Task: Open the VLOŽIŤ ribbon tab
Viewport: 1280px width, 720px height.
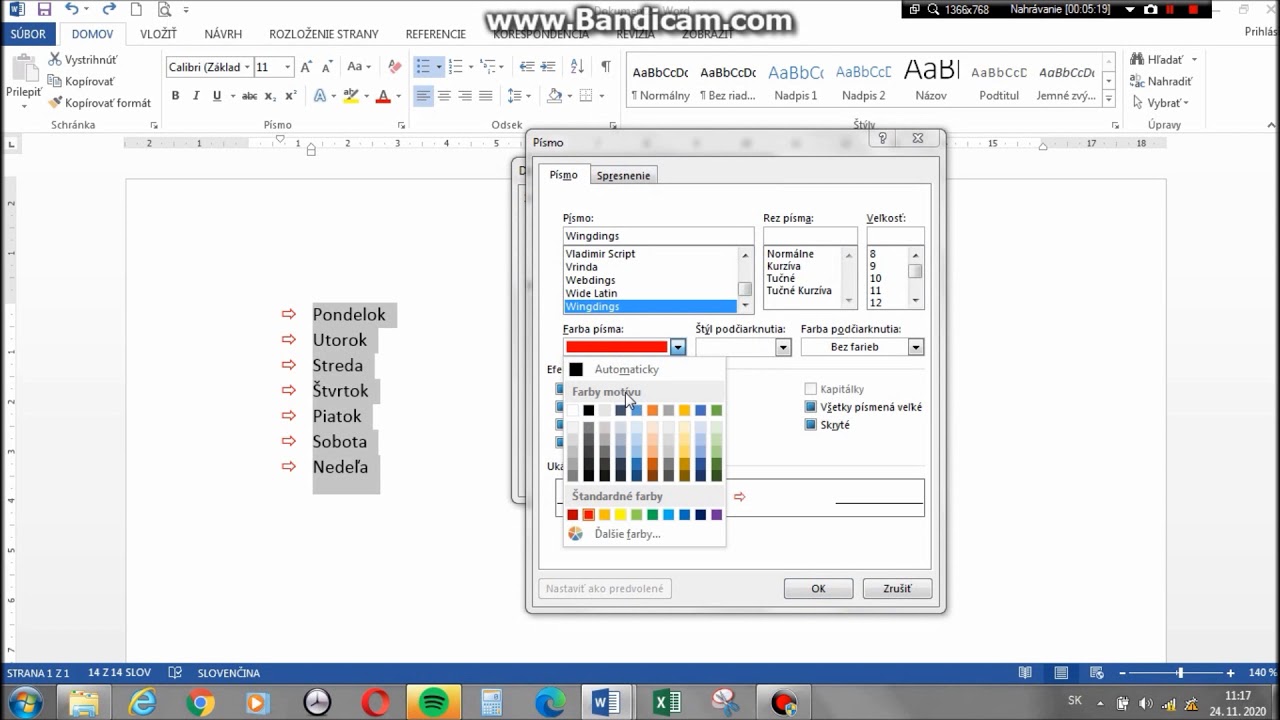Action: tap(158, 34)
